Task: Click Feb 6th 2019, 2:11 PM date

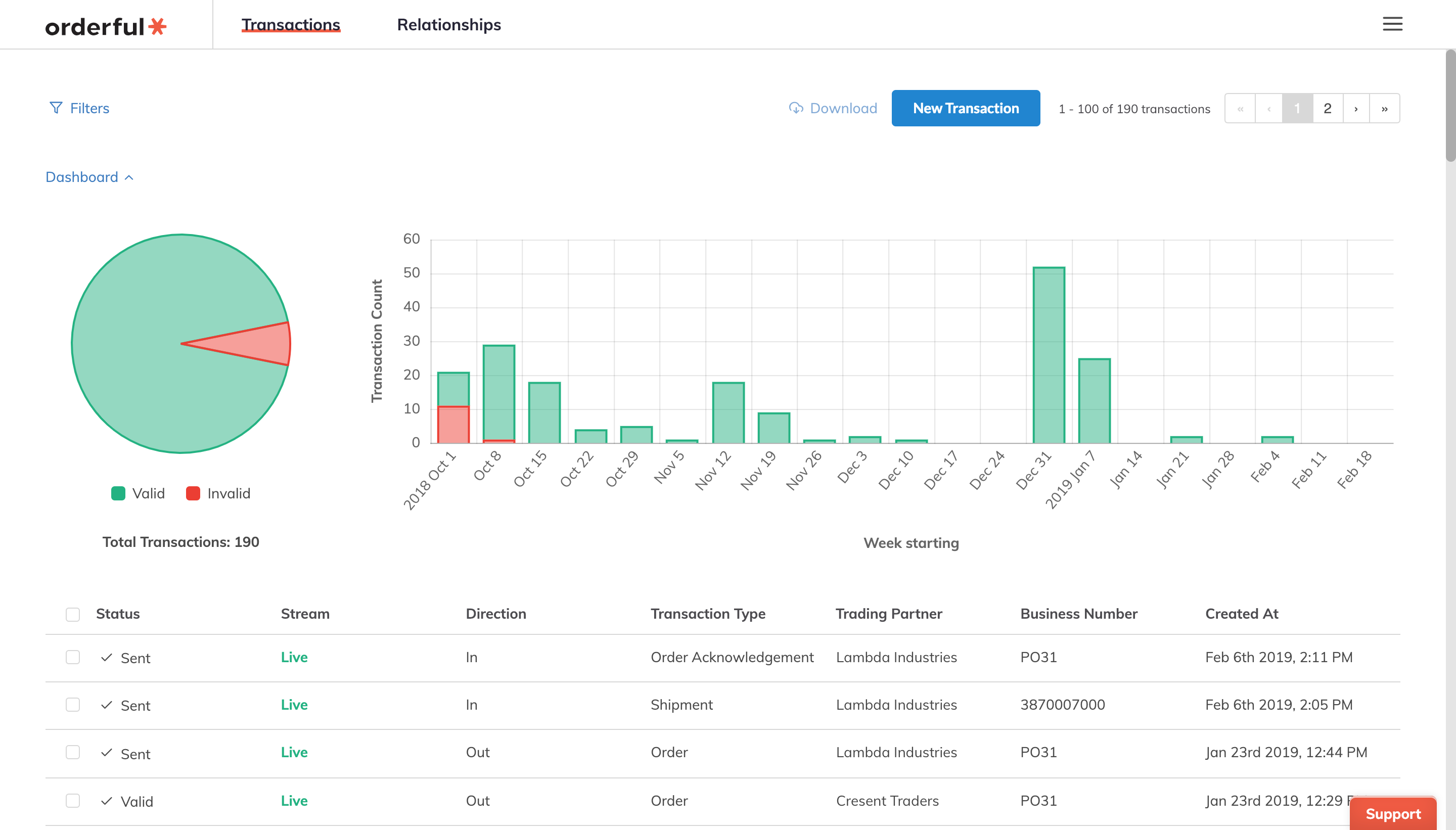Action: click(x=1279, y=657)
